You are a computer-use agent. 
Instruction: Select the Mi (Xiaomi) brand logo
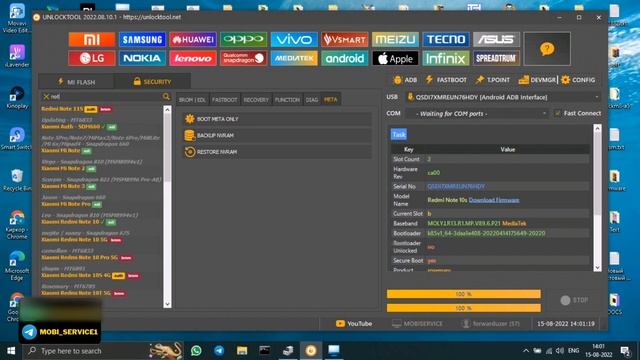(92, 40)
